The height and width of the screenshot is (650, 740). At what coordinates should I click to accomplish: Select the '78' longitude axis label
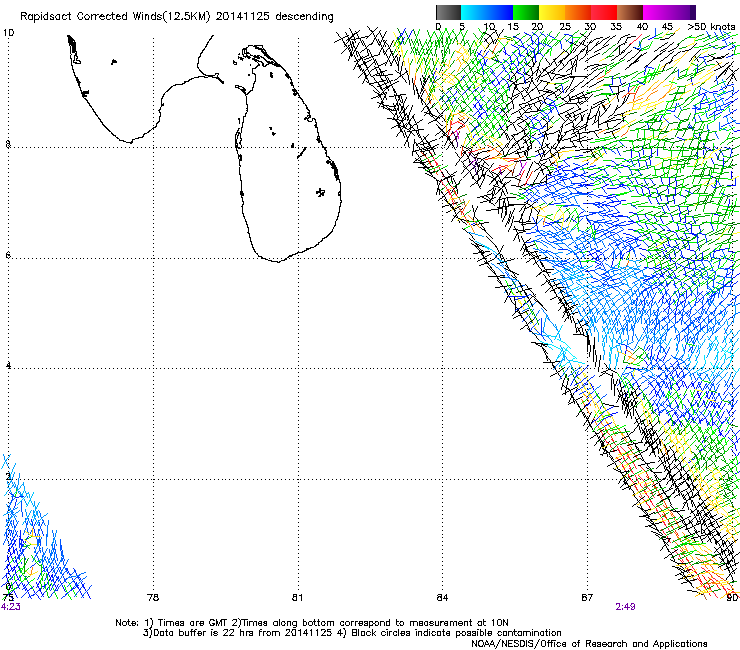[x=153, y=598]
